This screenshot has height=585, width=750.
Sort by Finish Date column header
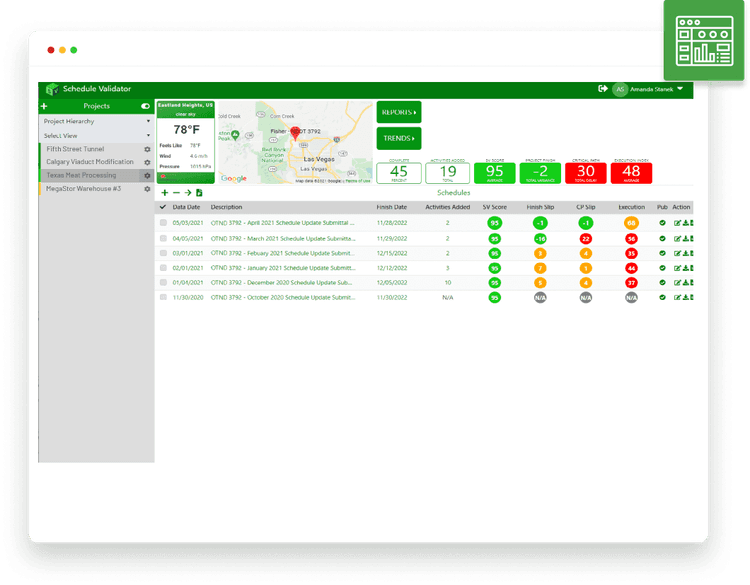coord(392,207)
